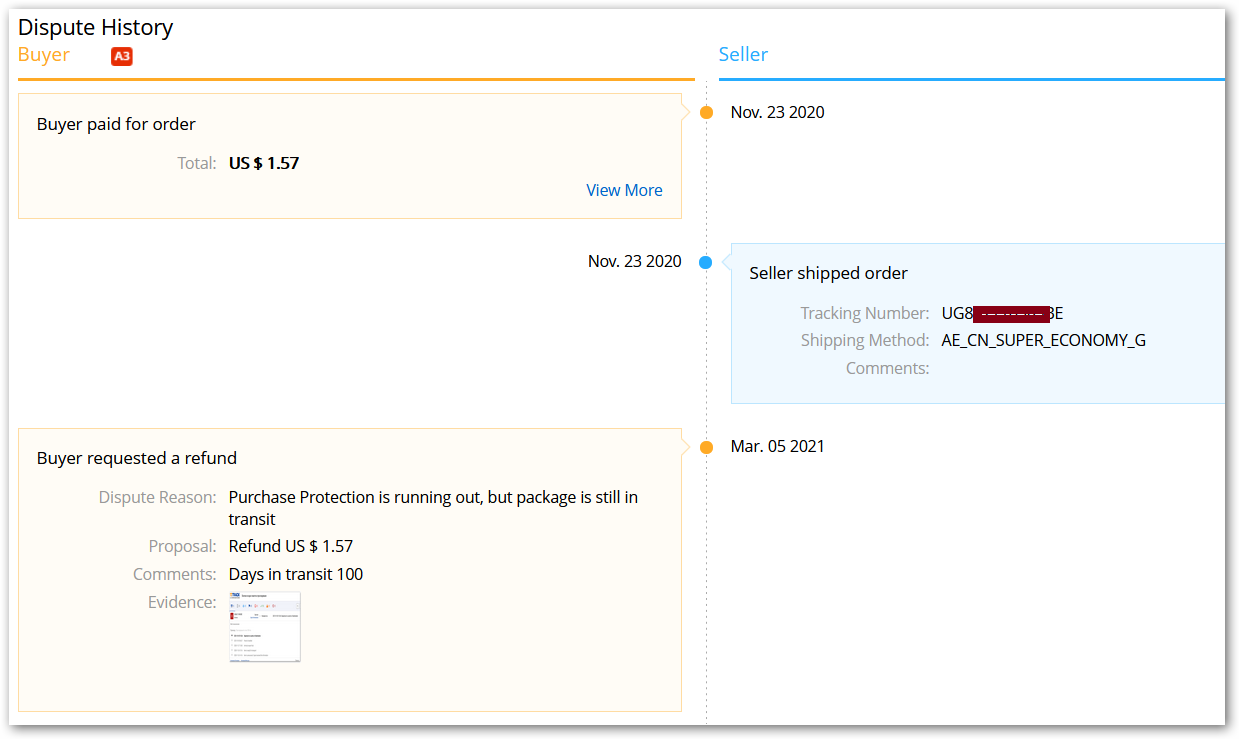Click the 'Buyer paid for order' title
The height and width of the screenshot is (739, 1239).
(116, 124)
